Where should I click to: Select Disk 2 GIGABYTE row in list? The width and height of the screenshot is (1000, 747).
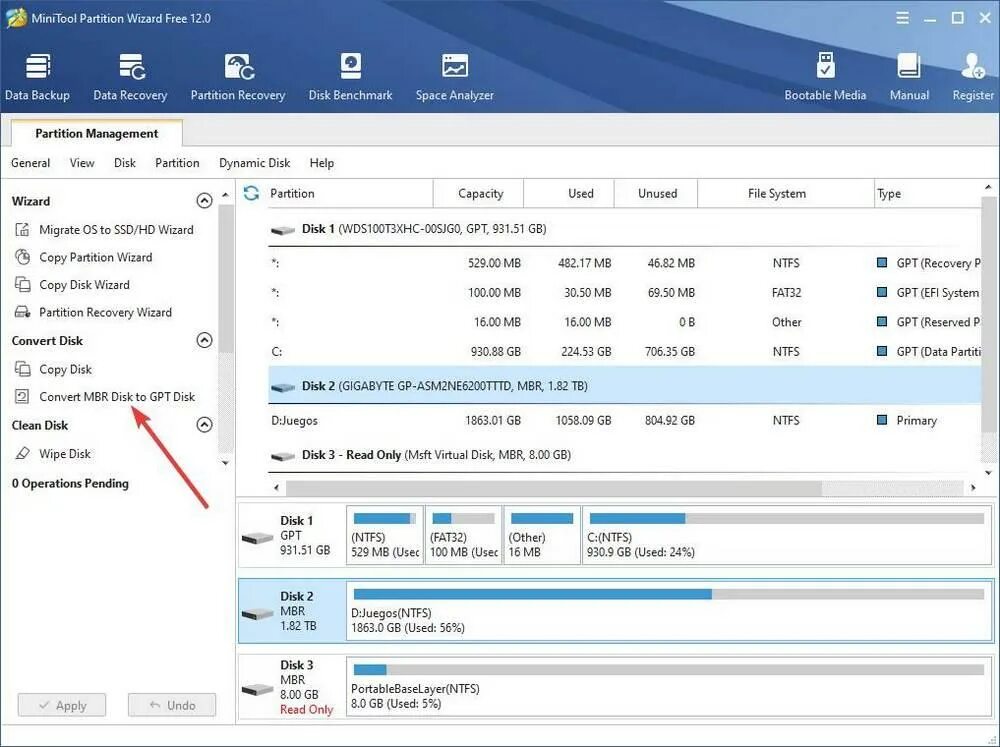(x=624, y=386)
